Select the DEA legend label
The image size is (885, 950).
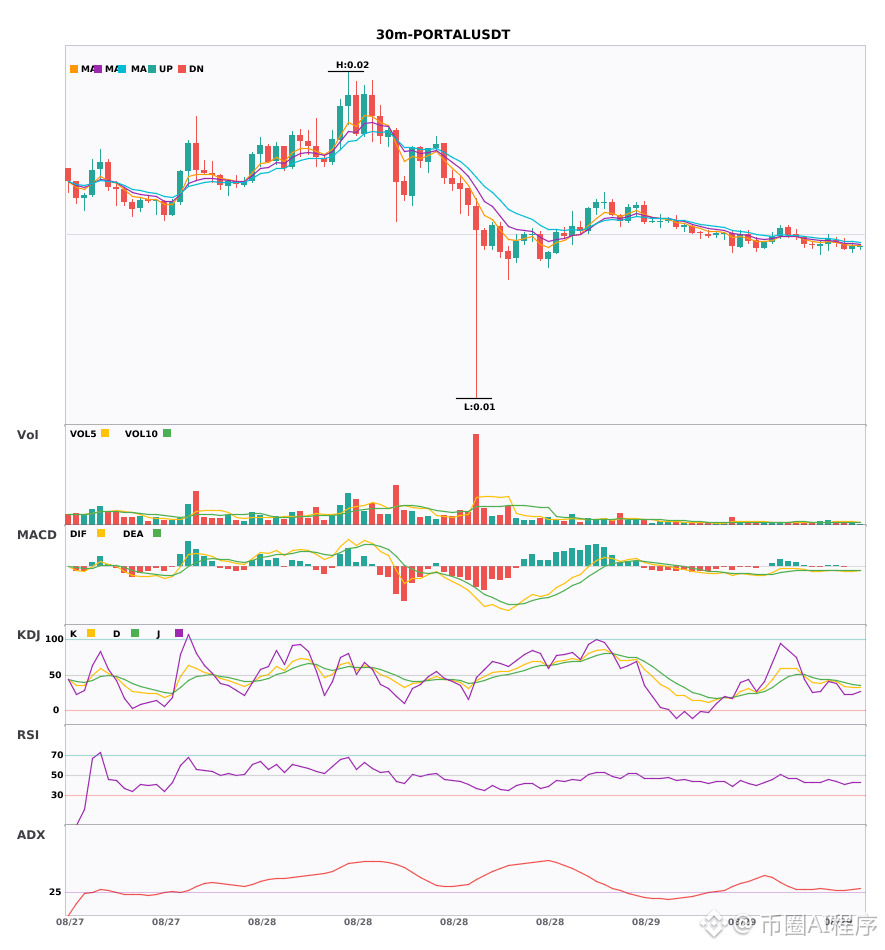click(133, 534)
